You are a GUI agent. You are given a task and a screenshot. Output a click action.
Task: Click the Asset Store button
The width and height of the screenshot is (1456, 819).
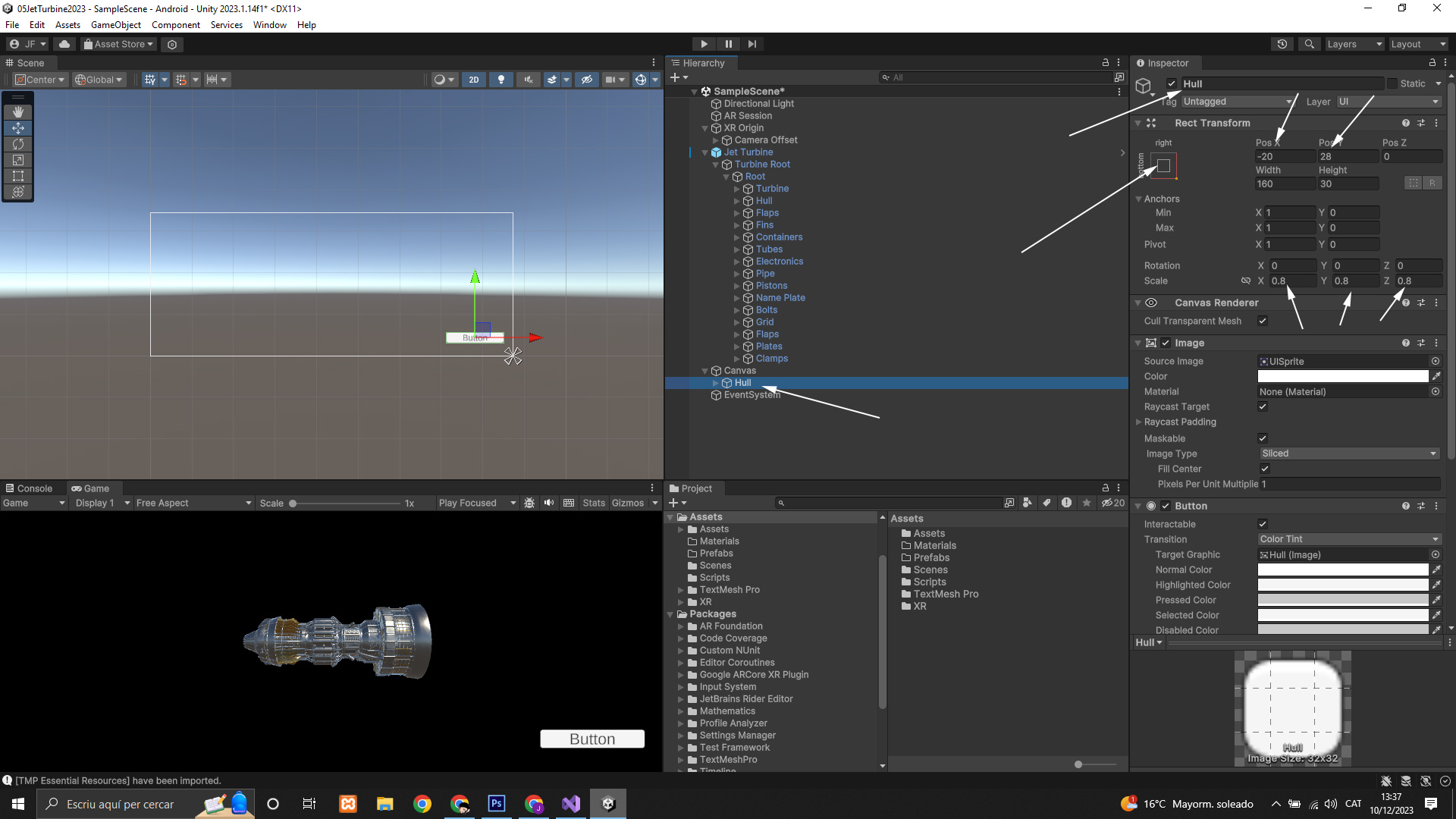pos(118,44)
